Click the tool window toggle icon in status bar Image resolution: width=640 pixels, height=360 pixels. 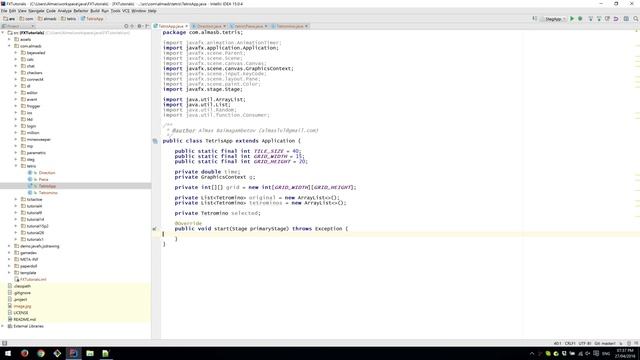tap(4, 343)
